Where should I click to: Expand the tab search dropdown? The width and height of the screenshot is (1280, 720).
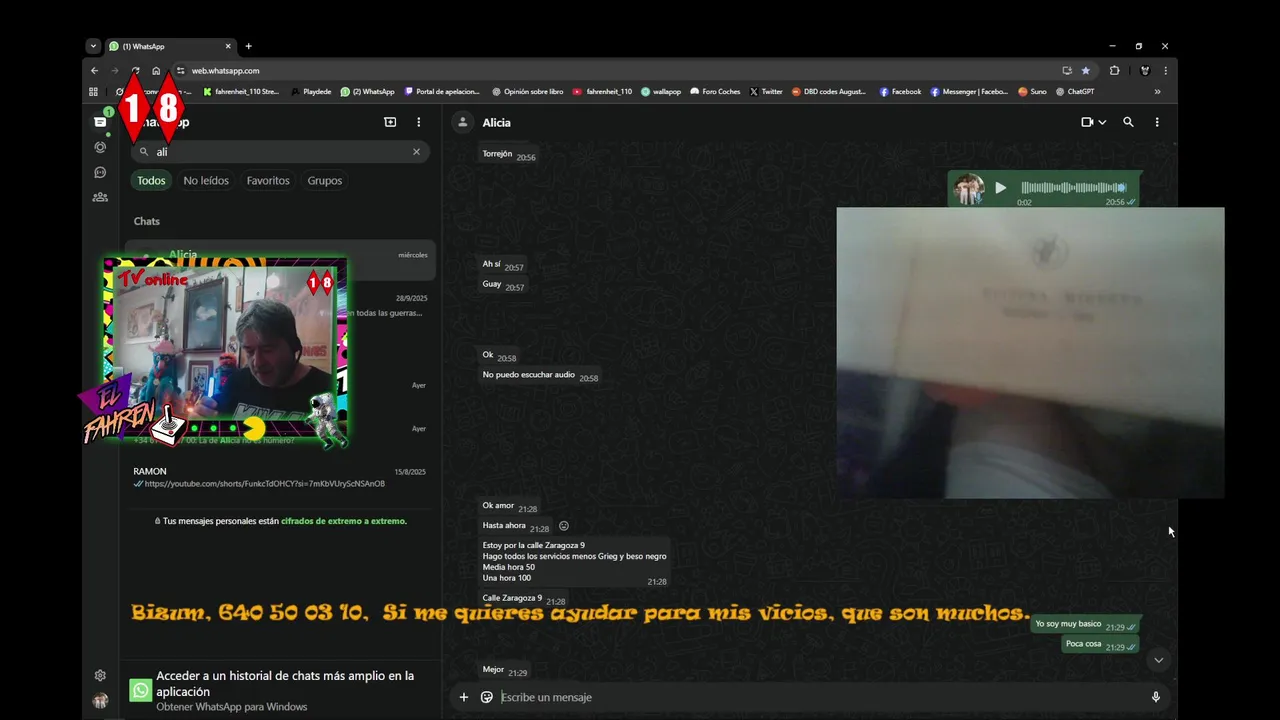click(93, 46)
